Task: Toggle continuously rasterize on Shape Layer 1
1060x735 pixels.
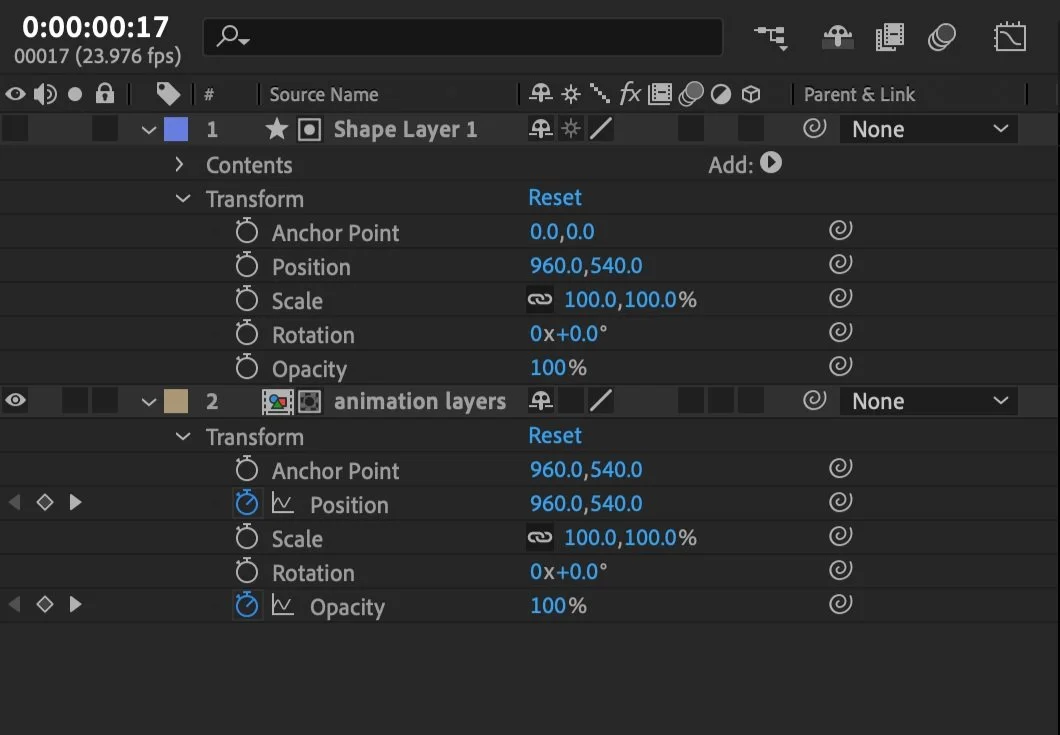Action: (x=571, y=128)
